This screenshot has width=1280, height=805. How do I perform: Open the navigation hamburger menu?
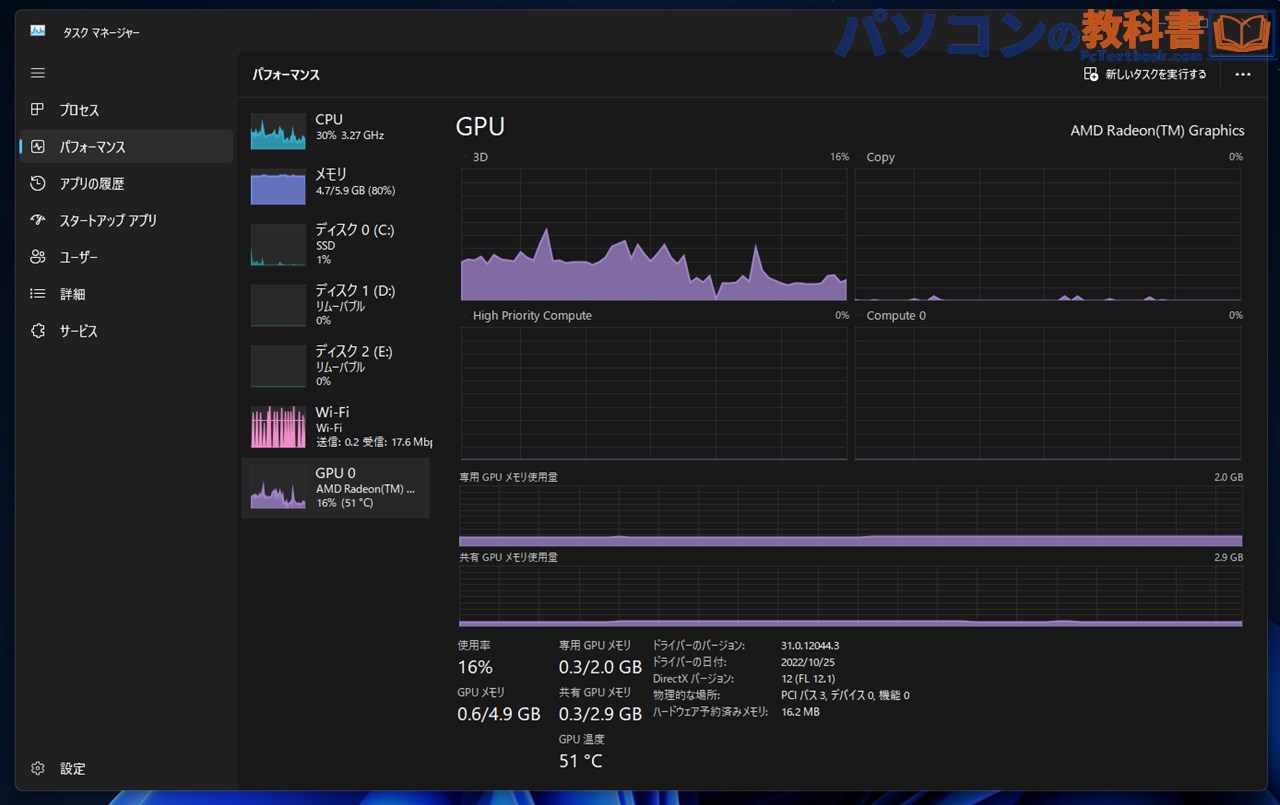tap(37, 72)
